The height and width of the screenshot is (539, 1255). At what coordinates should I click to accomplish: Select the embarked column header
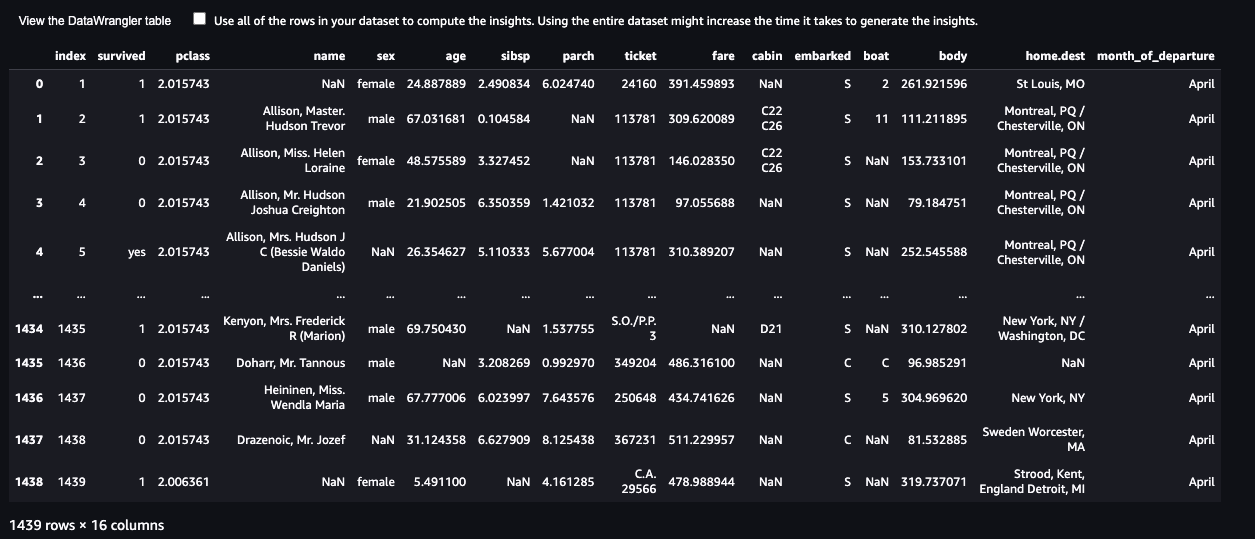pyautogui.click(x=823, y=56)
